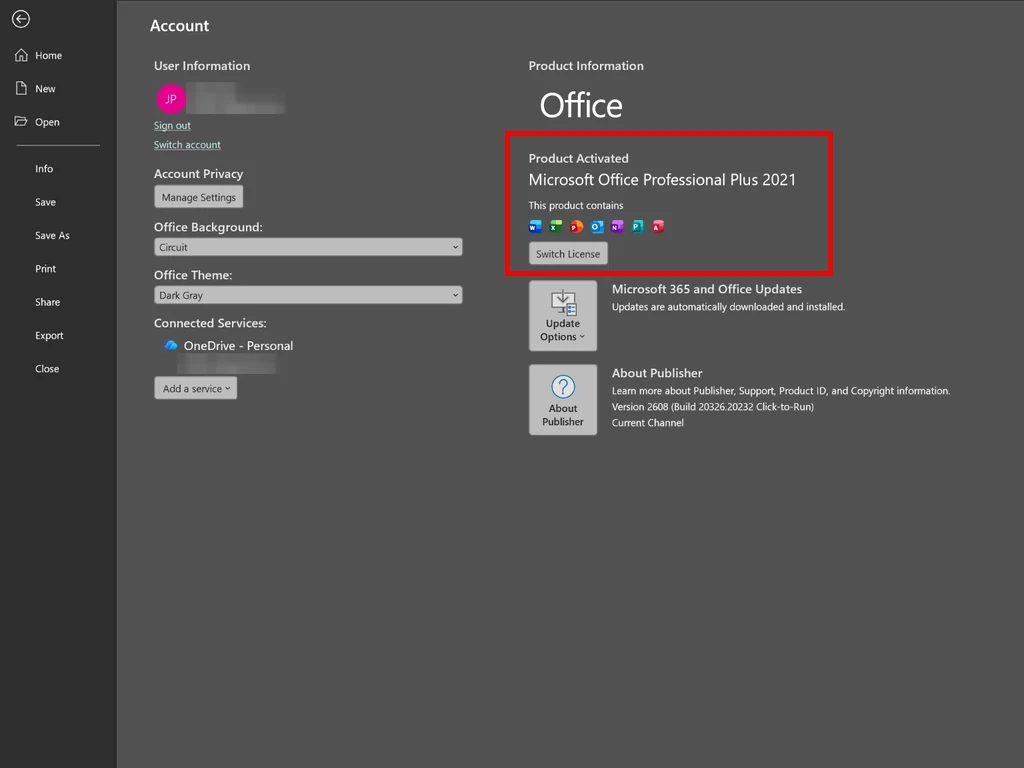1024x768 pixels.
Task: Click 'OneDrive - Personal' service text
Action: [x=238, y=345]
